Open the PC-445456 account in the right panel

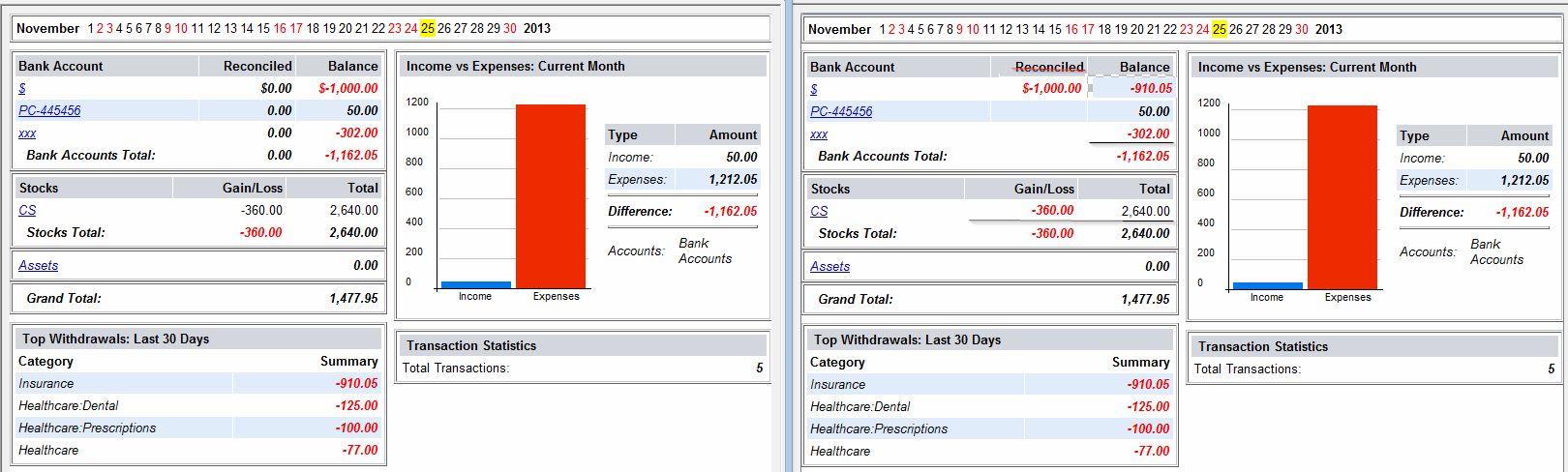pyautogui.click(x=841, y=111)
